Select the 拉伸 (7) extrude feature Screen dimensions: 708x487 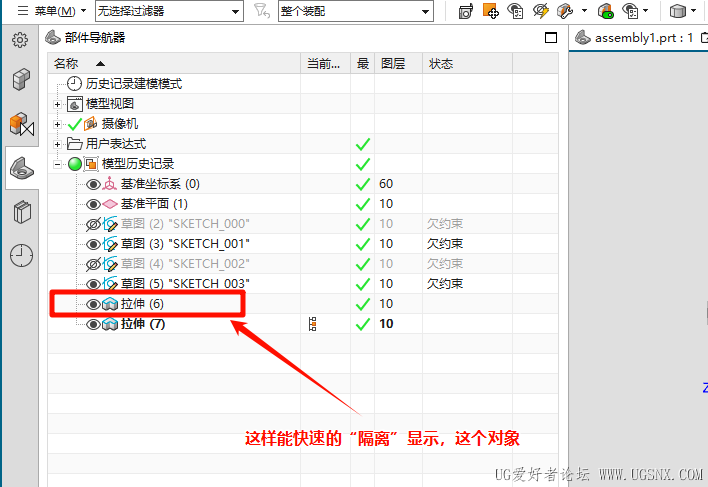[143, 324]
